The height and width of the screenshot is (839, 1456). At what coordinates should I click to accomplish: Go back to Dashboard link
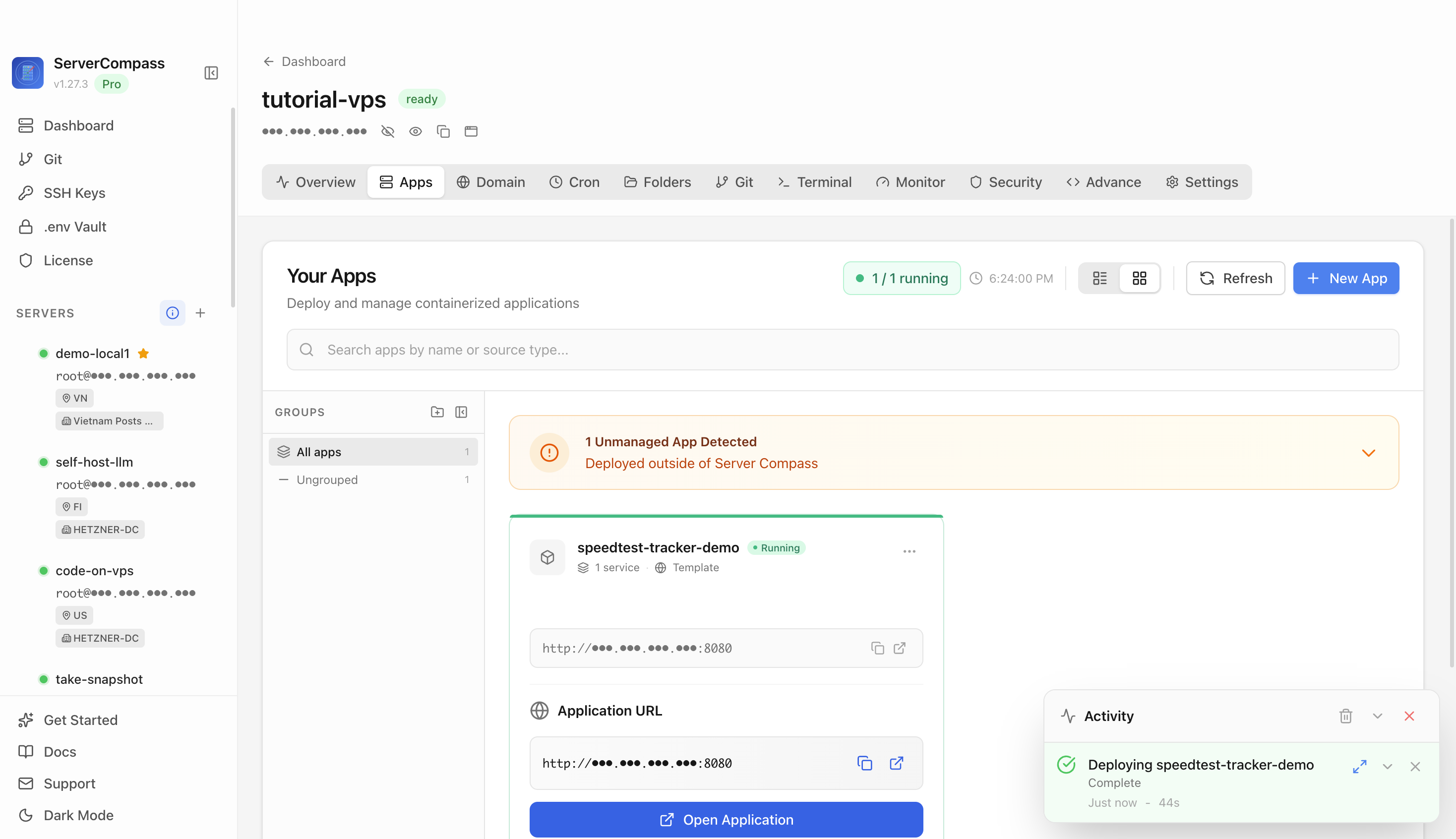(304, 61)
